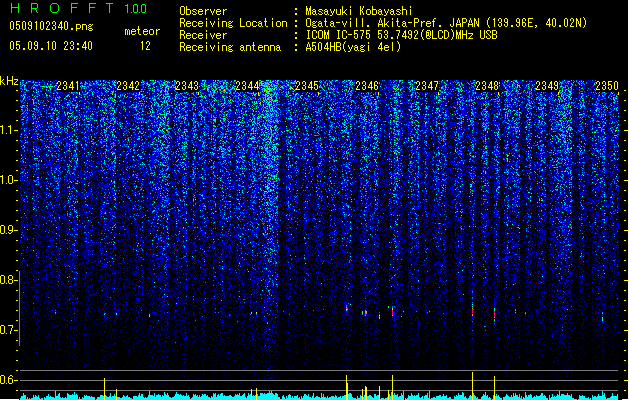
Task: Click the 2346 time marker
Action: (367, 86)
